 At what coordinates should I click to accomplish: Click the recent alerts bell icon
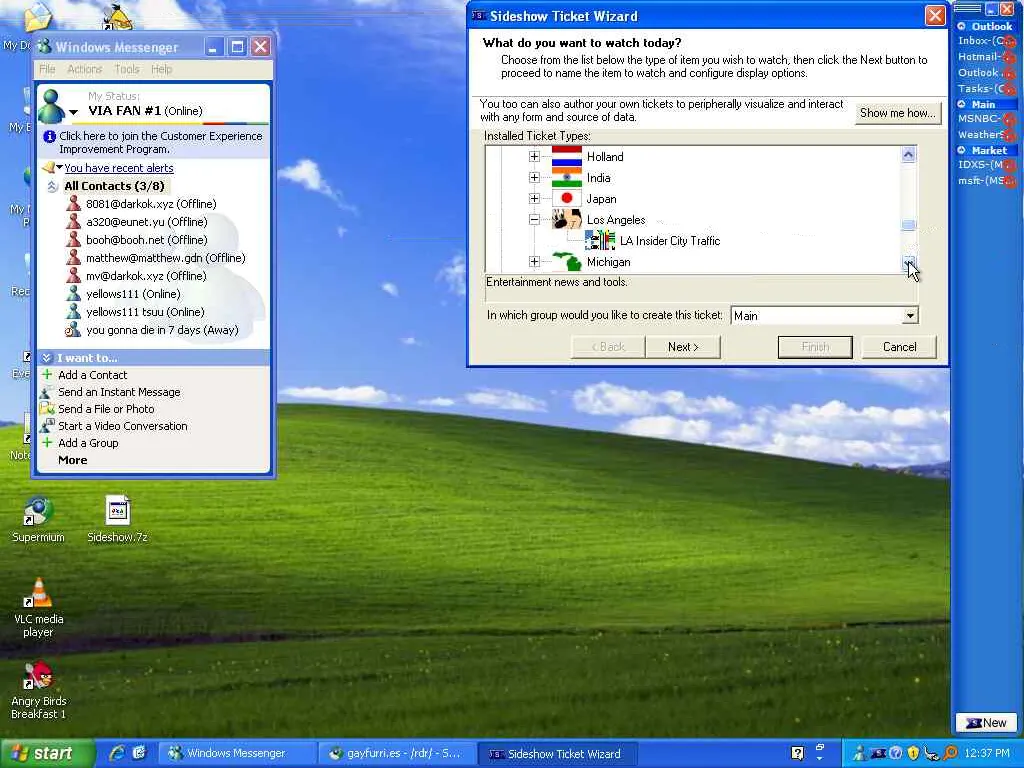(x=48, y=168)
